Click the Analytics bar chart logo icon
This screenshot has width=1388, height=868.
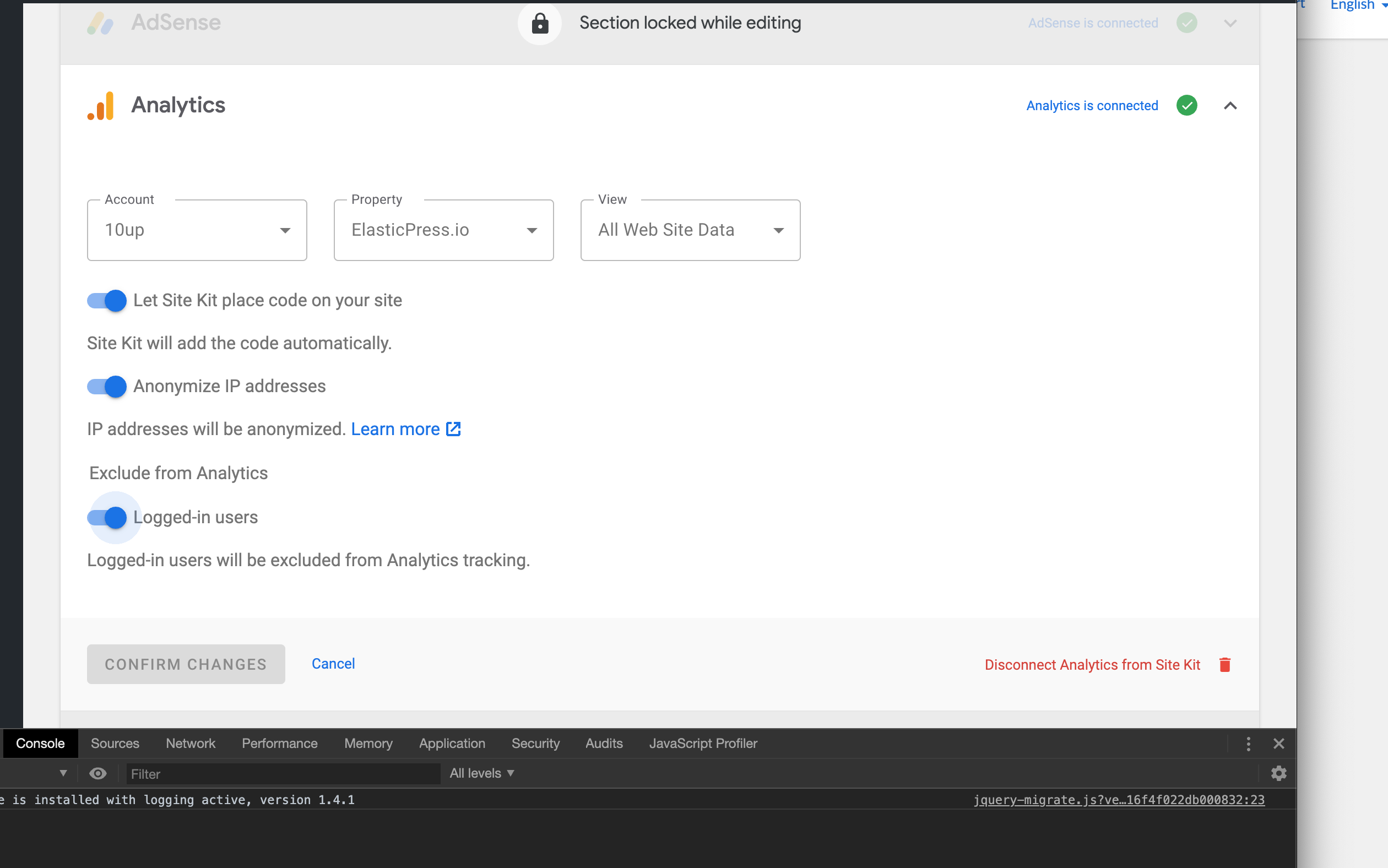coord(100,106)
